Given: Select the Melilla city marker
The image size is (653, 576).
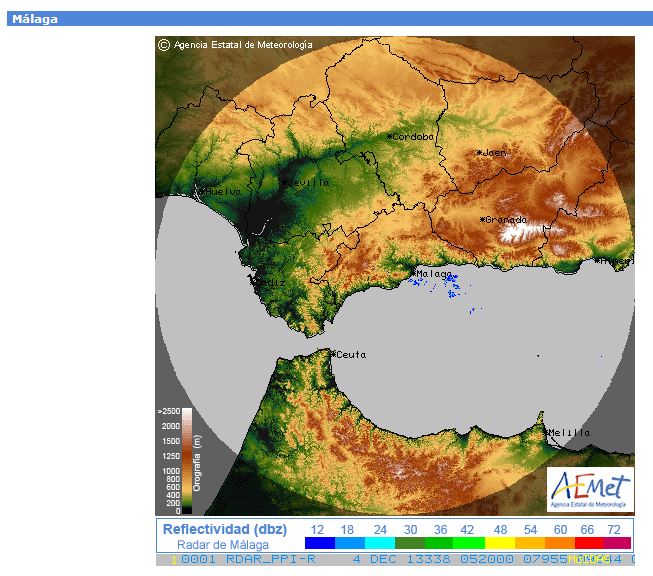Looking at the screenshot, I should click(x=549, y=432).
